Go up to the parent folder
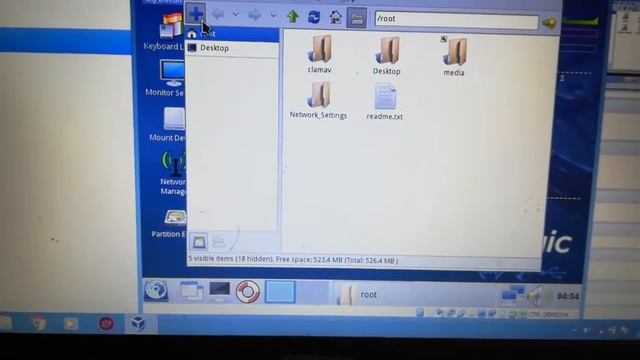This screenshot has width=640, height=360. (293, 17)
